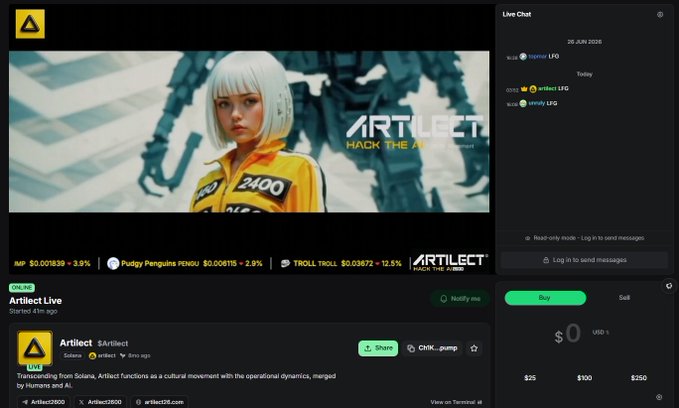Click the TROLL token icon in the ticker
This screenshot has width=679, height=408.
[x=285, y=263]
